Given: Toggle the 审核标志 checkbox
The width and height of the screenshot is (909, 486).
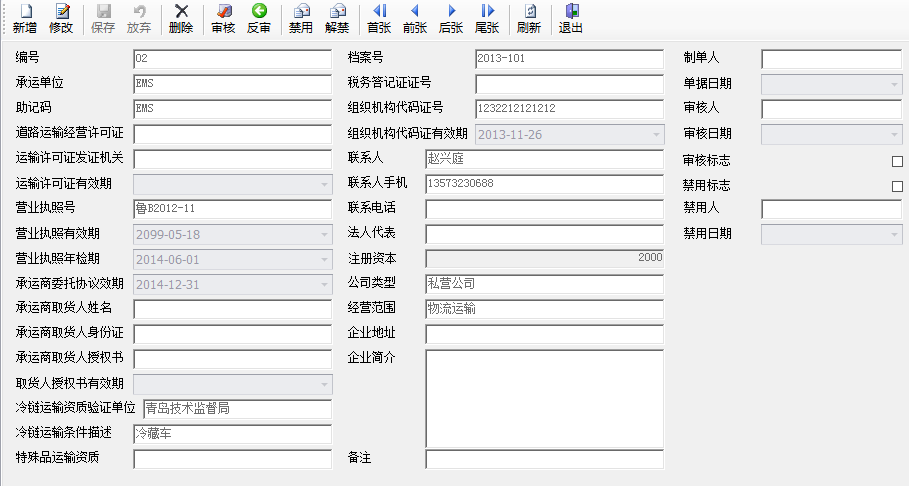Looking at the screenshot, I should click(897, 161).
